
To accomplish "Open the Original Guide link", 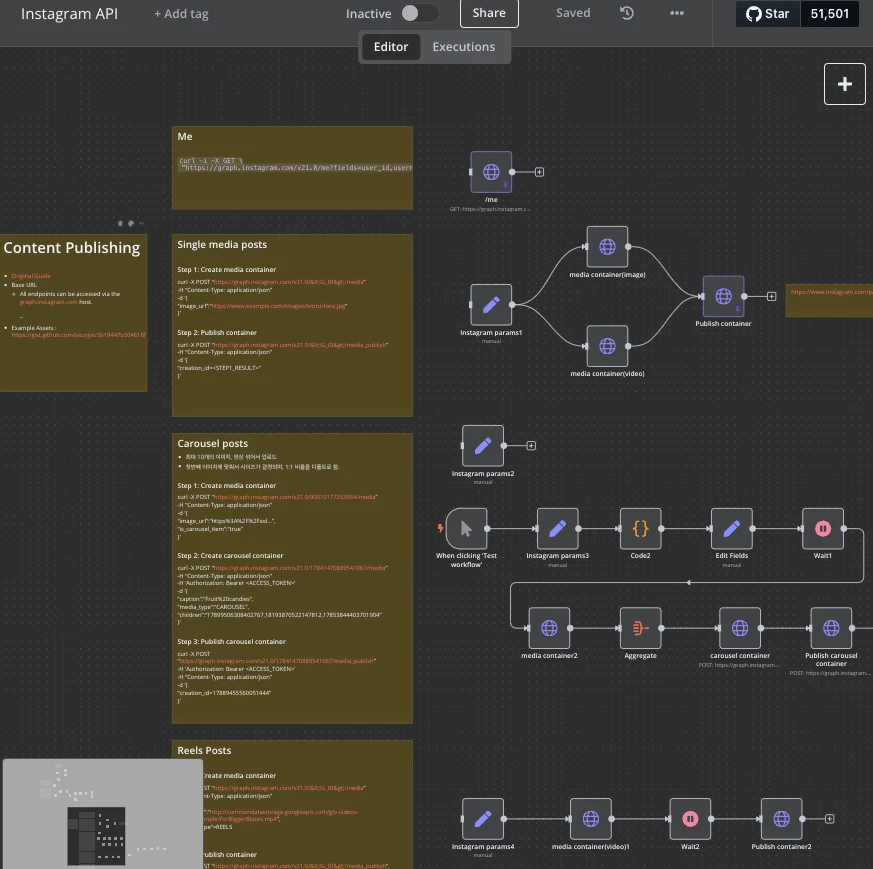I will 31,276.
